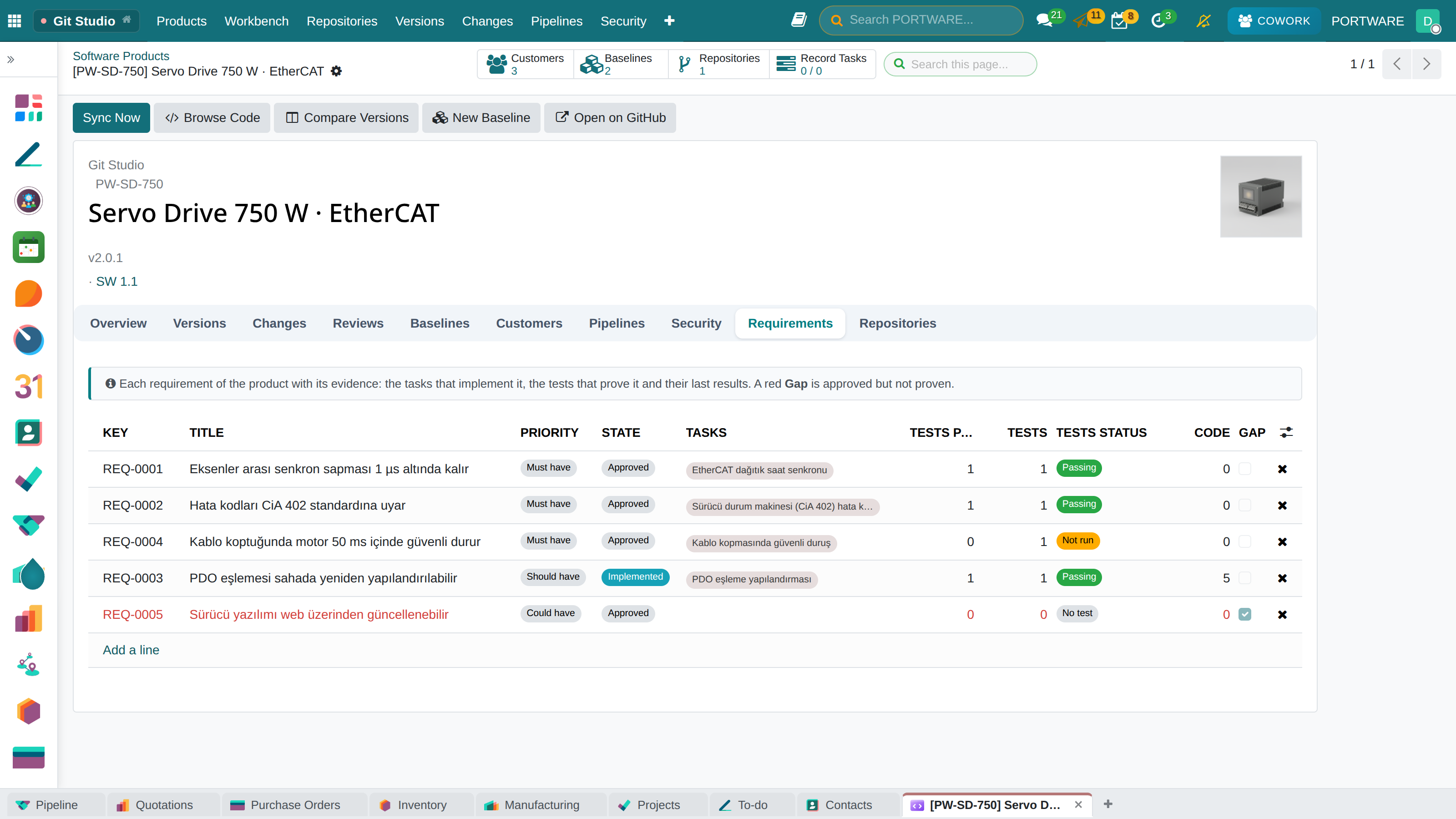Open the chat messages icon with badge 21
The width and height of the screenshot is (1456, 819).
click(x=1045, y=21)
